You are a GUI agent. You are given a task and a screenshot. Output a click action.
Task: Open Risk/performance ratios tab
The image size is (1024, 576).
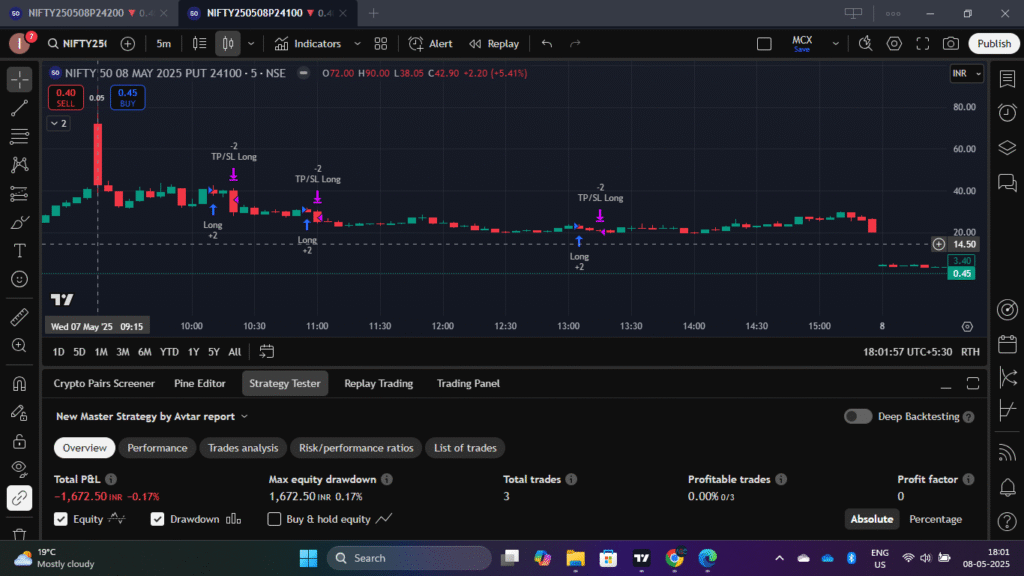pyautogui.click(x=356, y=448)
